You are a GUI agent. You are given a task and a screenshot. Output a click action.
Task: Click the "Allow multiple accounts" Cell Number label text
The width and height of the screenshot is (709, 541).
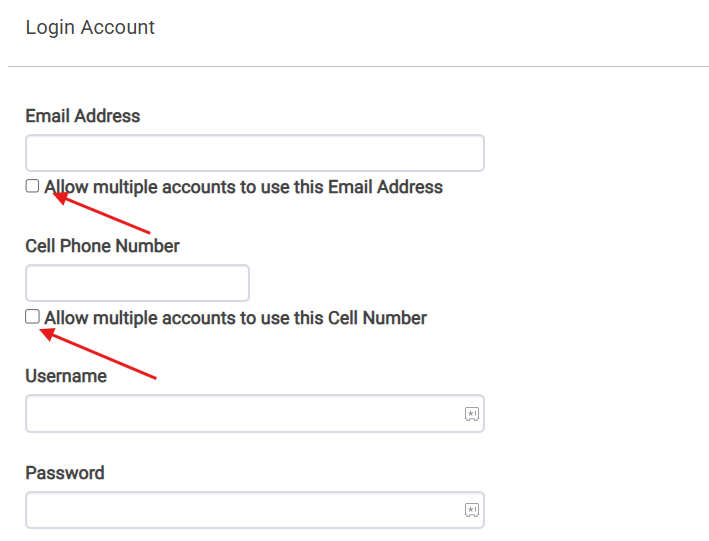tap(235, 318)
